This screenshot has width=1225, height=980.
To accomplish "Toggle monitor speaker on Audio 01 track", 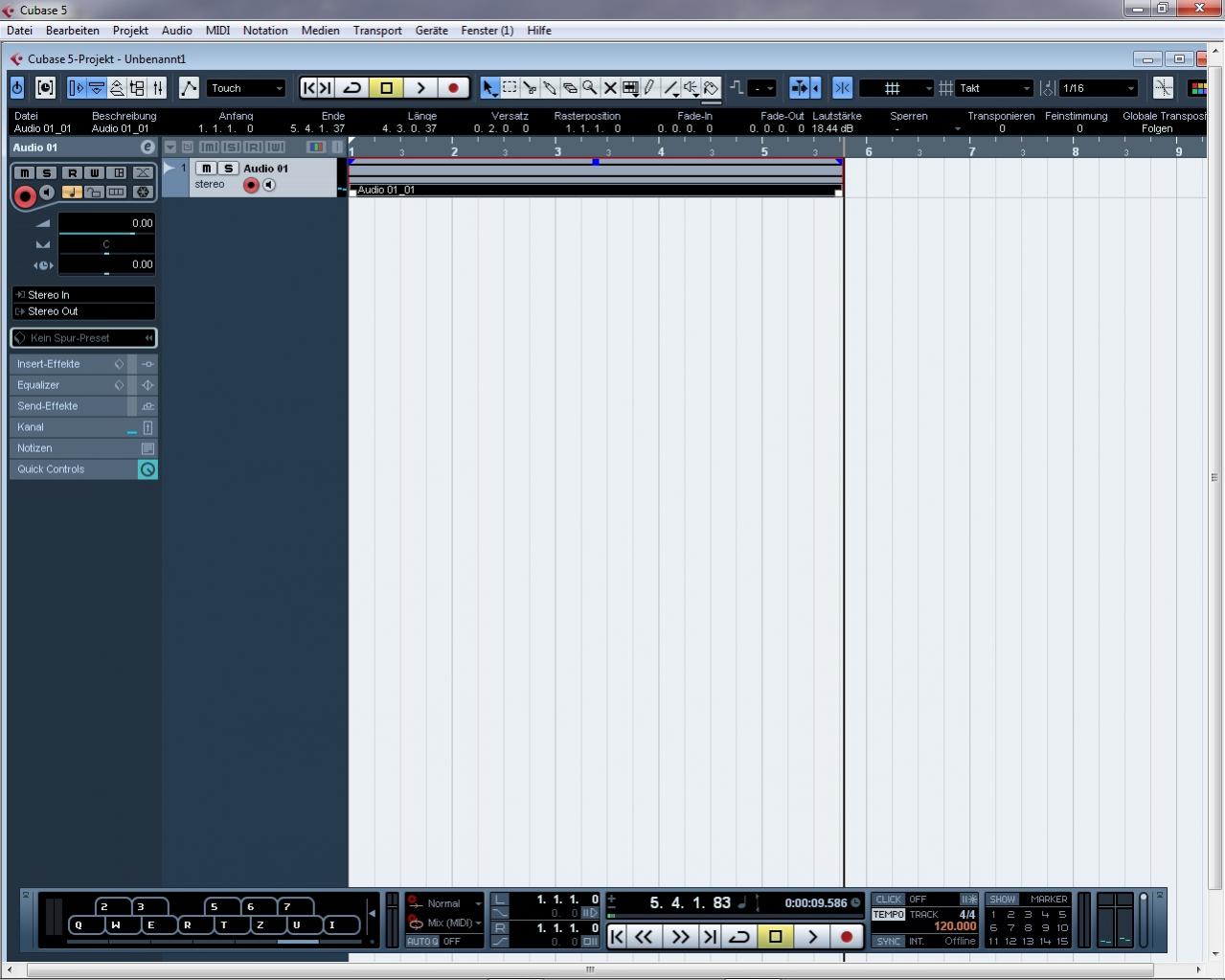I will (x=269, y=185).
